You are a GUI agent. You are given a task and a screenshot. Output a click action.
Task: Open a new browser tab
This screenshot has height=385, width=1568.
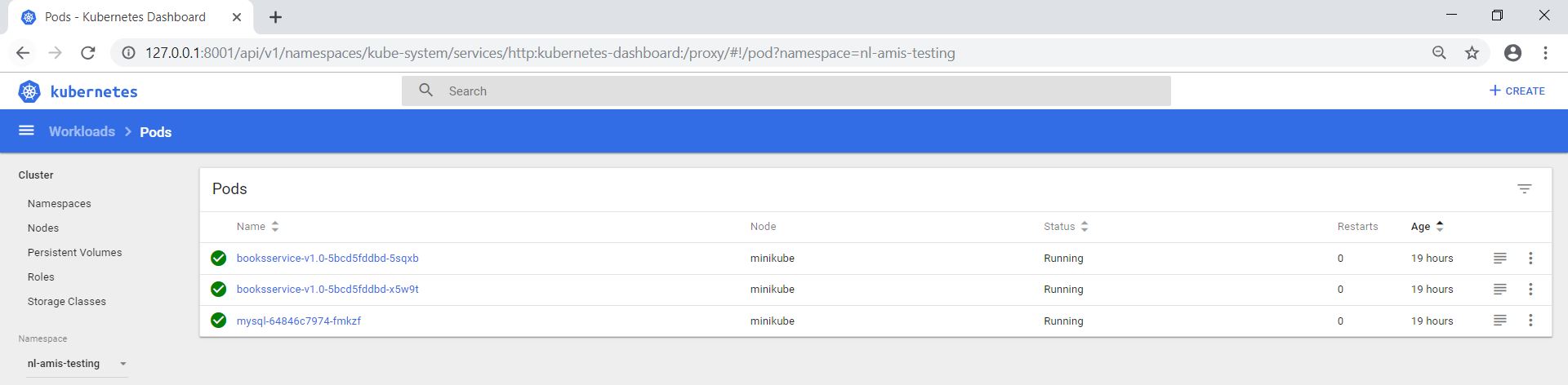(x=276, y=17)
